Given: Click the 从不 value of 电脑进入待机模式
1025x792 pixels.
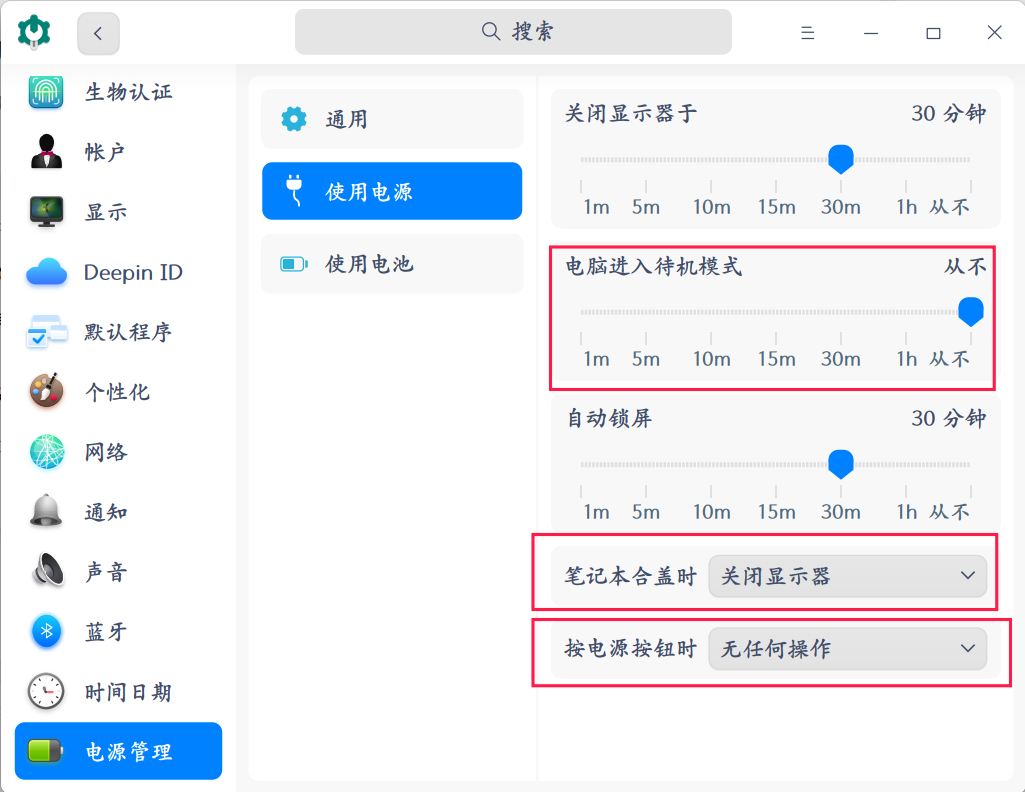Looking at the screenshot, I should tap(965, 266).
